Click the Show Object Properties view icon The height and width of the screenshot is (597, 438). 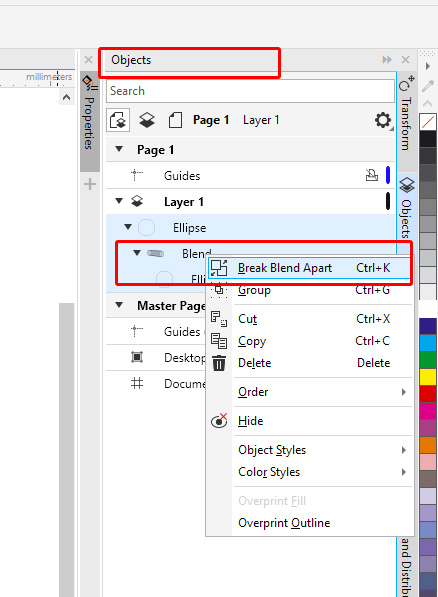tap(118, 120)
